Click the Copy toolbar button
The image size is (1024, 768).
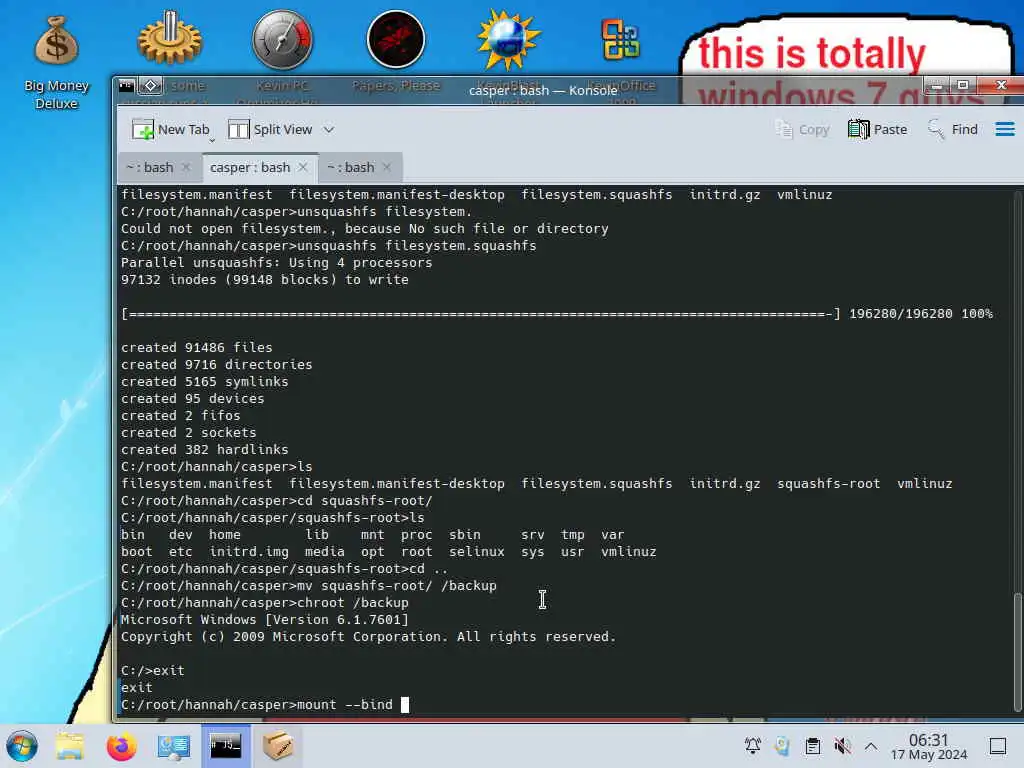point(802,129)
